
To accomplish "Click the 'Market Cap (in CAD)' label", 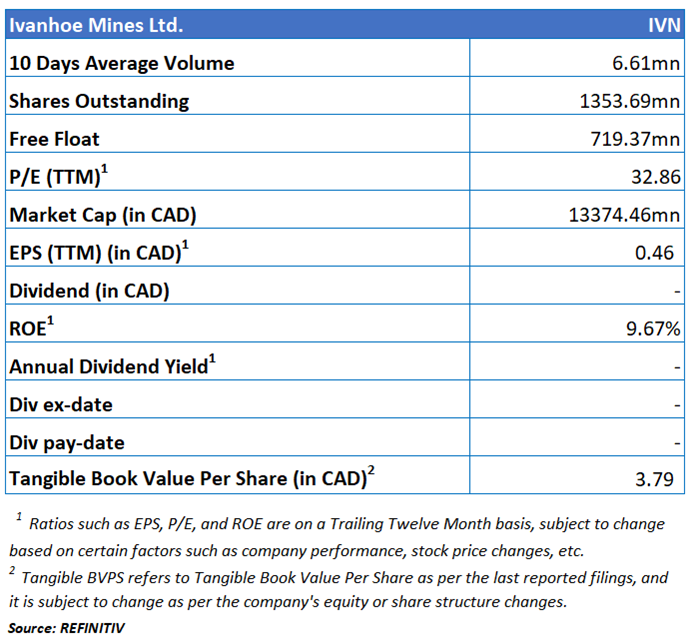I will coord(103,215).
